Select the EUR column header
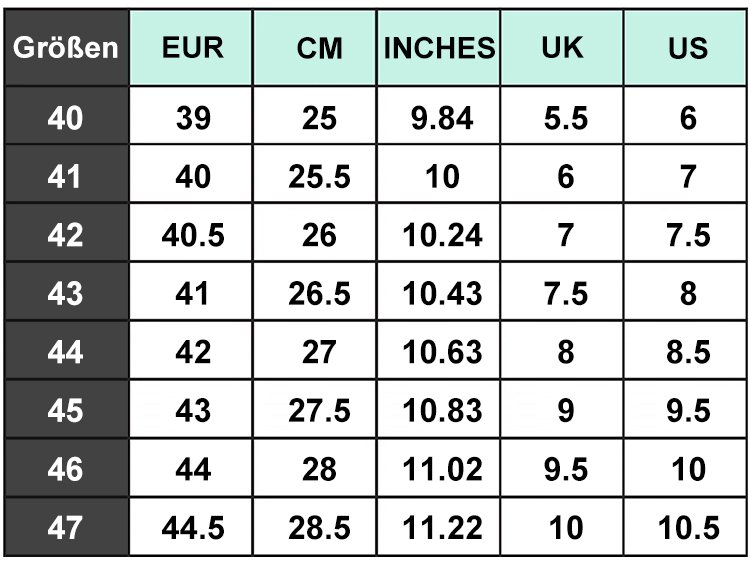Viewport: 750px width, 563px height. tap(191, 47)
